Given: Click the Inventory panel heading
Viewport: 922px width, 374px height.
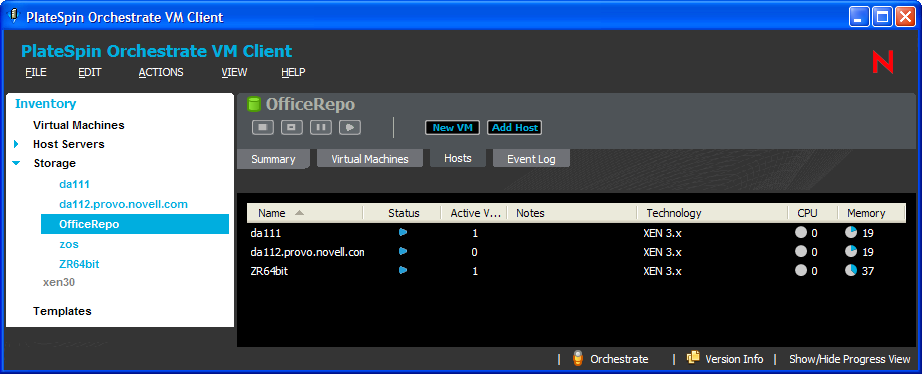Looking at the screenshot, I should pyautogui.click(x=45, y=103).
